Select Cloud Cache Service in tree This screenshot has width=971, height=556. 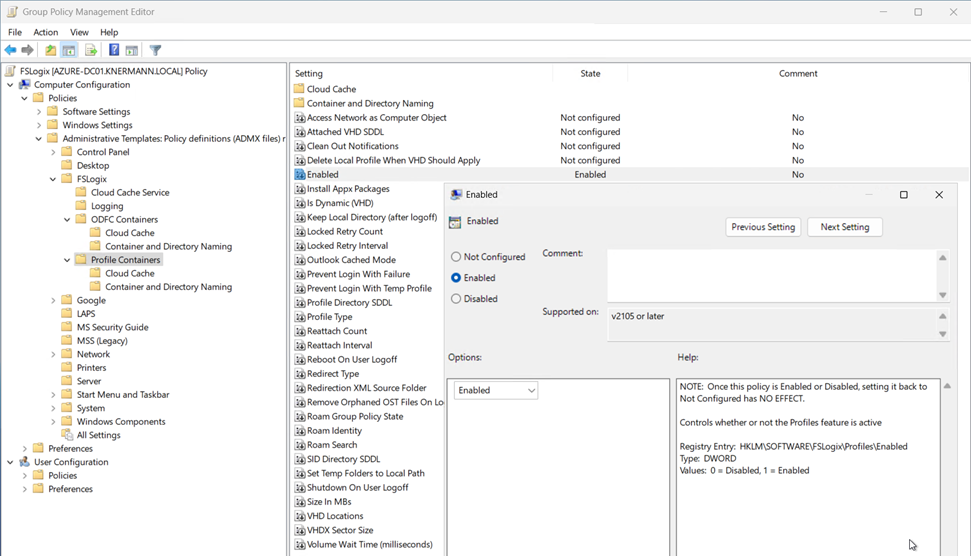[x=130, y=193]
